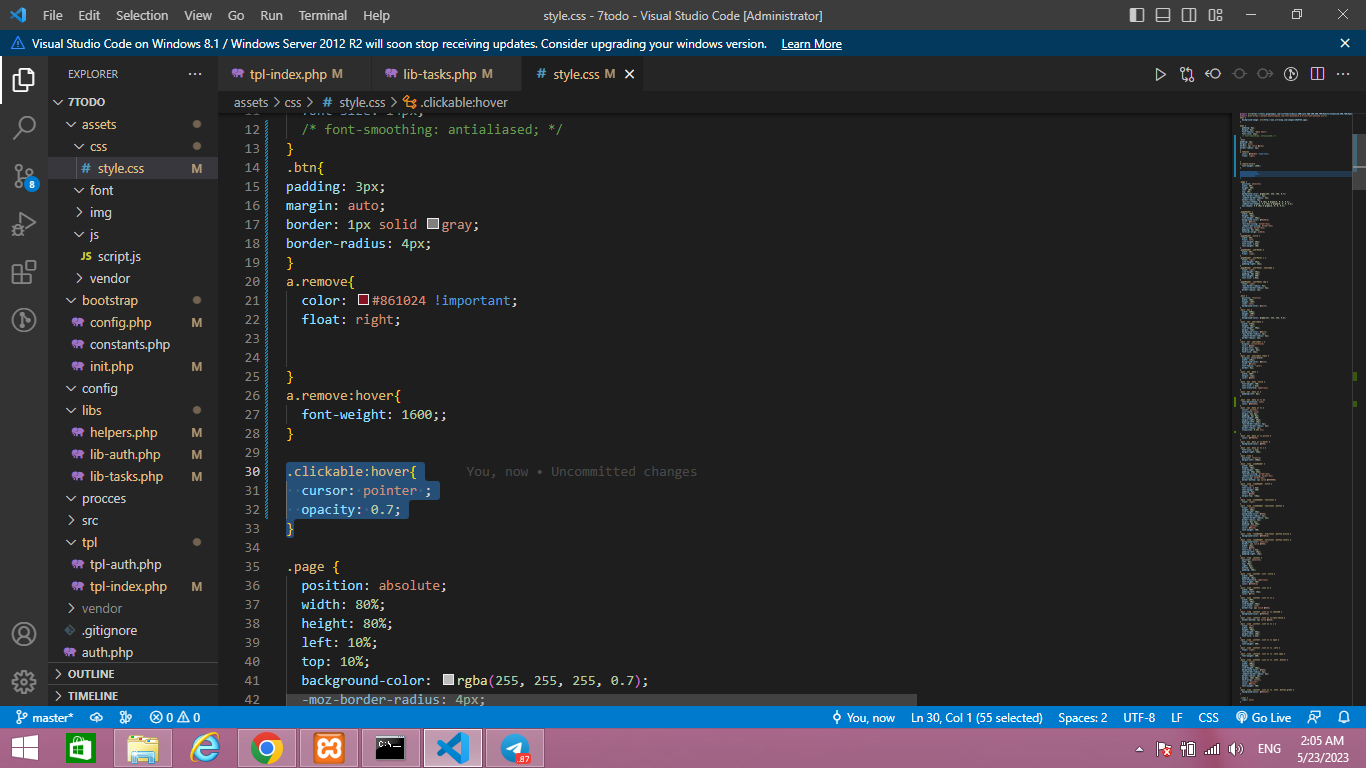The height and width of the screenshot is (768, 1366).
Task: Click the #861024 color swatch
Action: (x=364, y=301)
